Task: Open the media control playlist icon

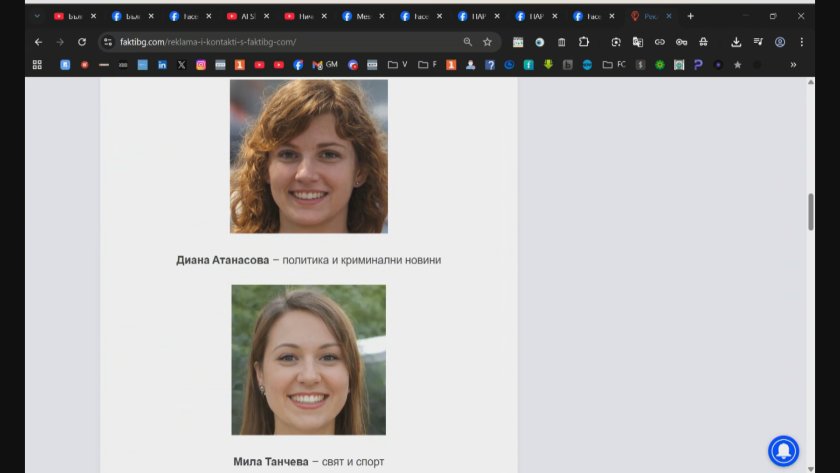Action: [x=758, y=42]
